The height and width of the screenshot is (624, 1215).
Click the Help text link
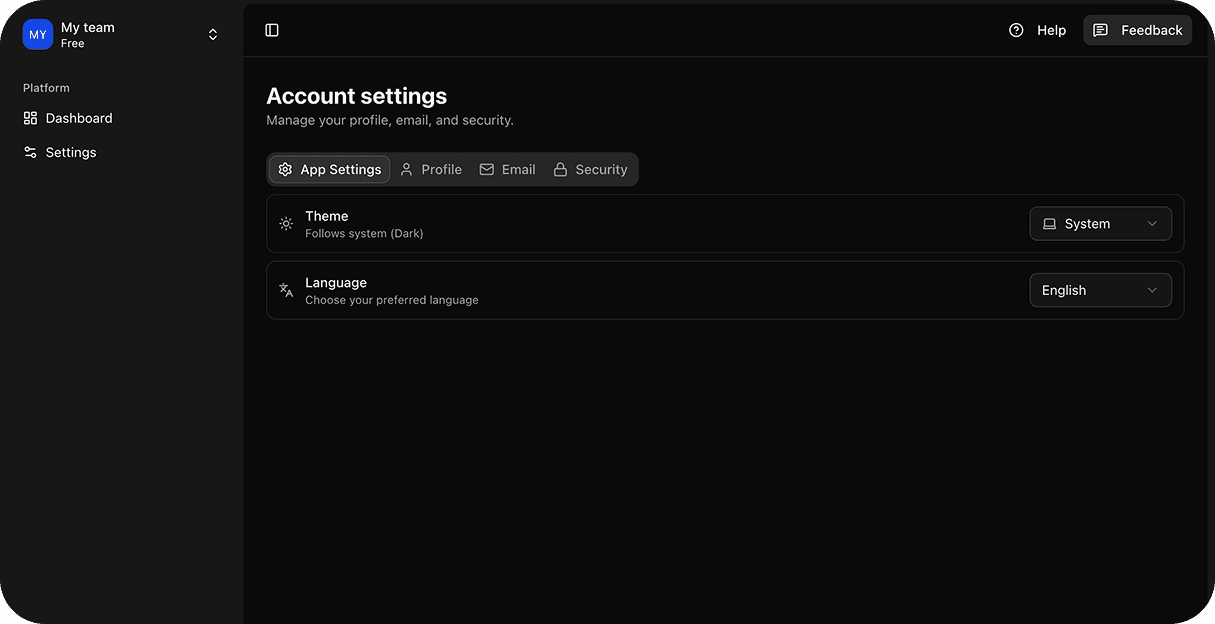[1051, 30]
